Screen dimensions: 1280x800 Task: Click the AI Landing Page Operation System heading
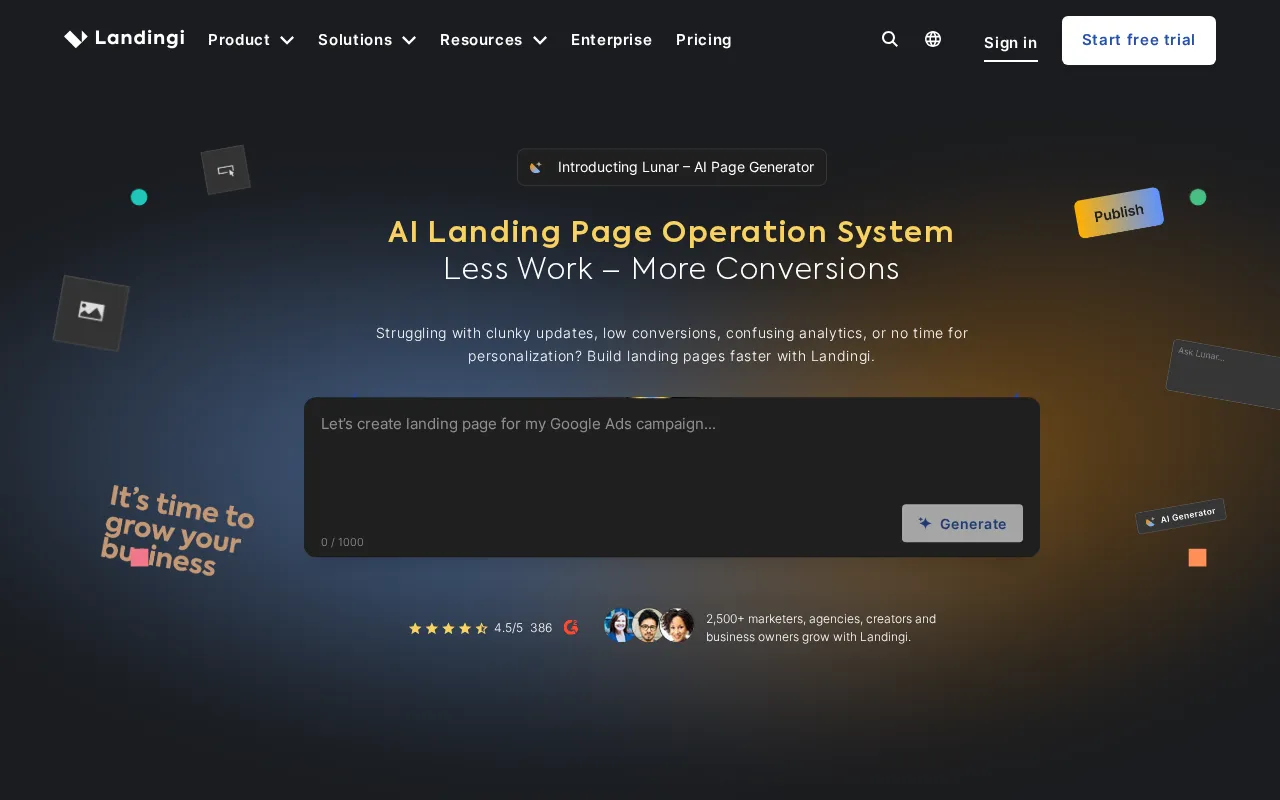671,232
